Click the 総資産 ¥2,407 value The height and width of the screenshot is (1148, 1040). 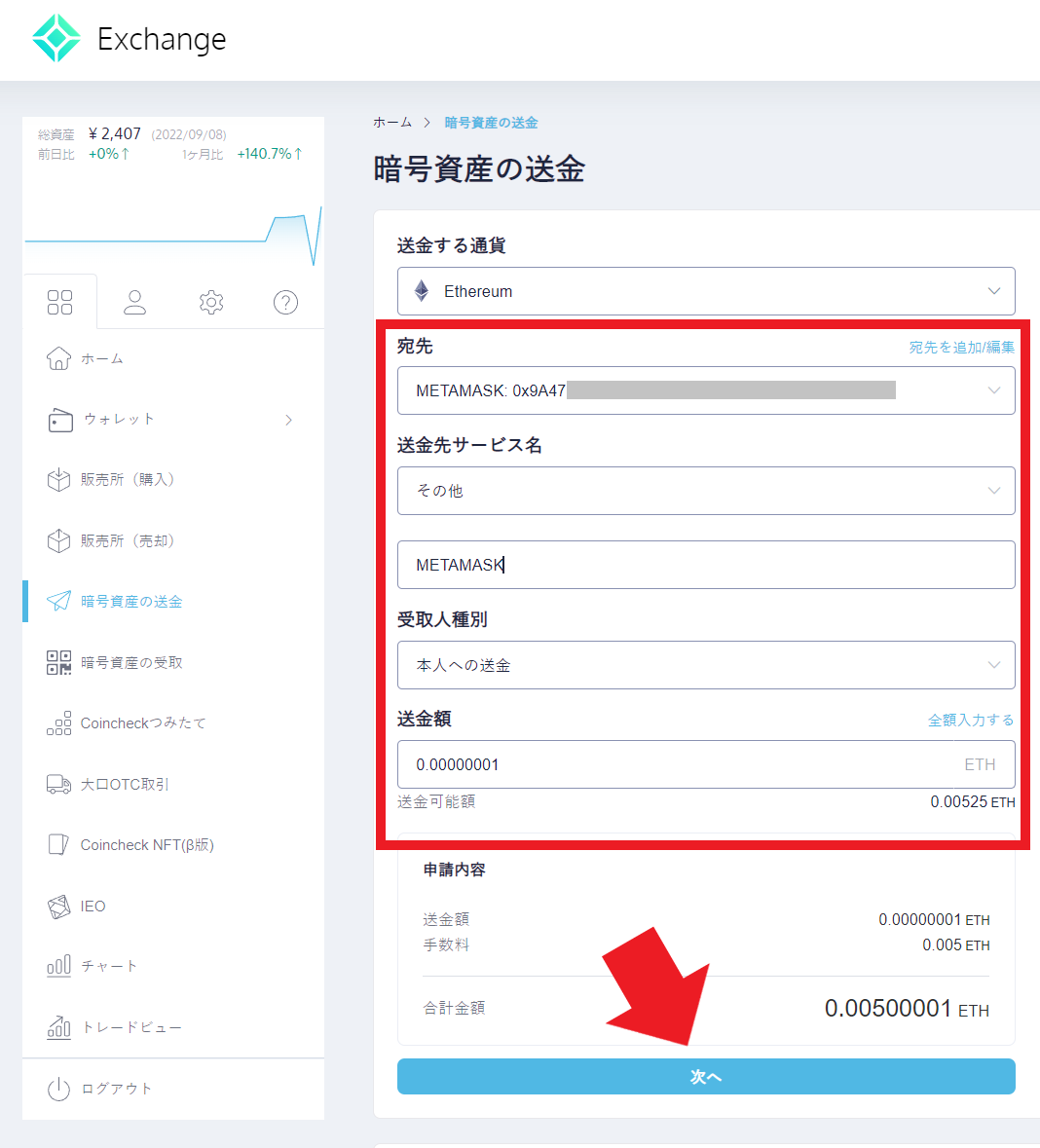tap(114, 134)
